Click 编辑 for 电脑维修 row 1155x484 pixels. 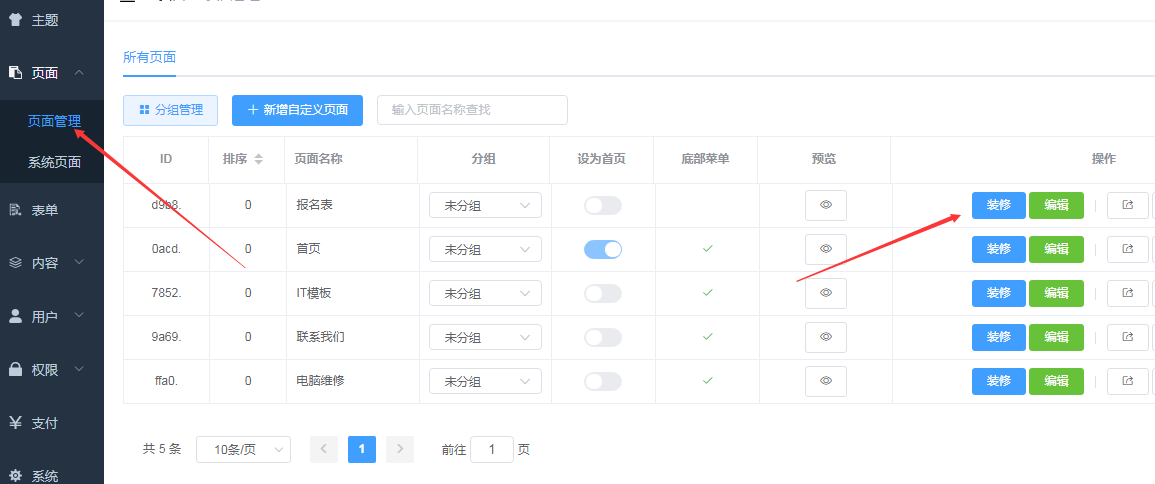1056,382
